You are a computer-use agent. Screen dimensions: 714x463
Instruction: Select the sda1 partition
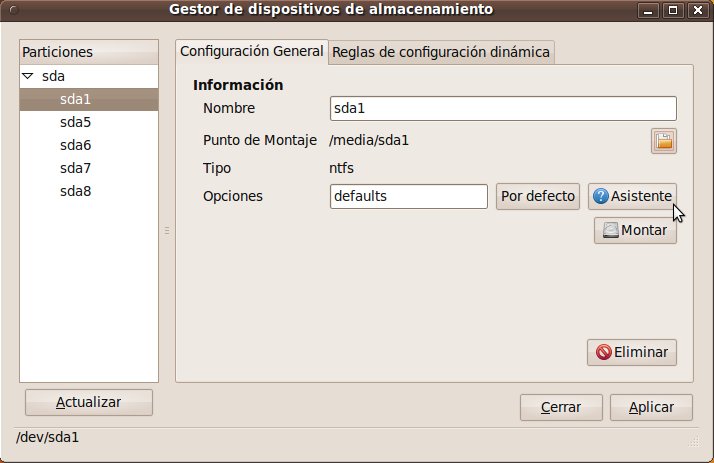[x=89, y=99]
